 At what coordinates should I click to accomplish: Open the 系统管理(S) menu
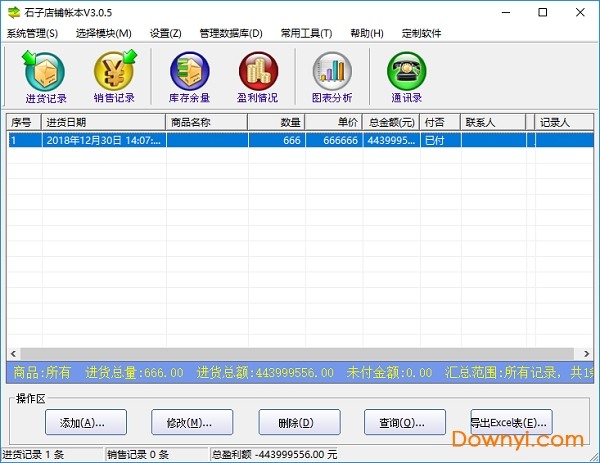pos(32,34)
